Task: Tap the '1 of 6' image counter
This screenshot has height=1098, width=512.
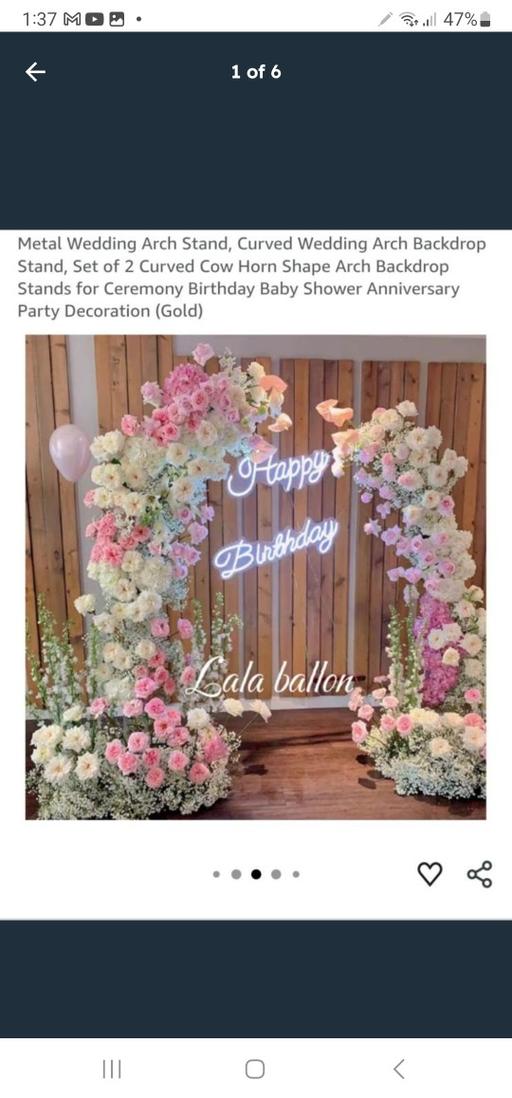Action: pyautogui.click(x=256, y=71)
